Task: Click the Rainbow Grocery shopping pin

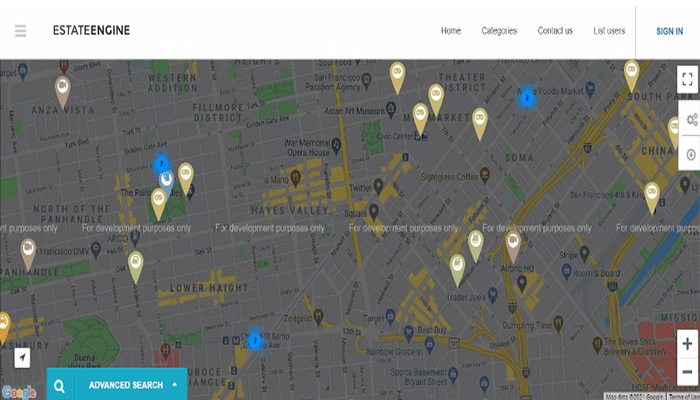Action: coord(429,345)
